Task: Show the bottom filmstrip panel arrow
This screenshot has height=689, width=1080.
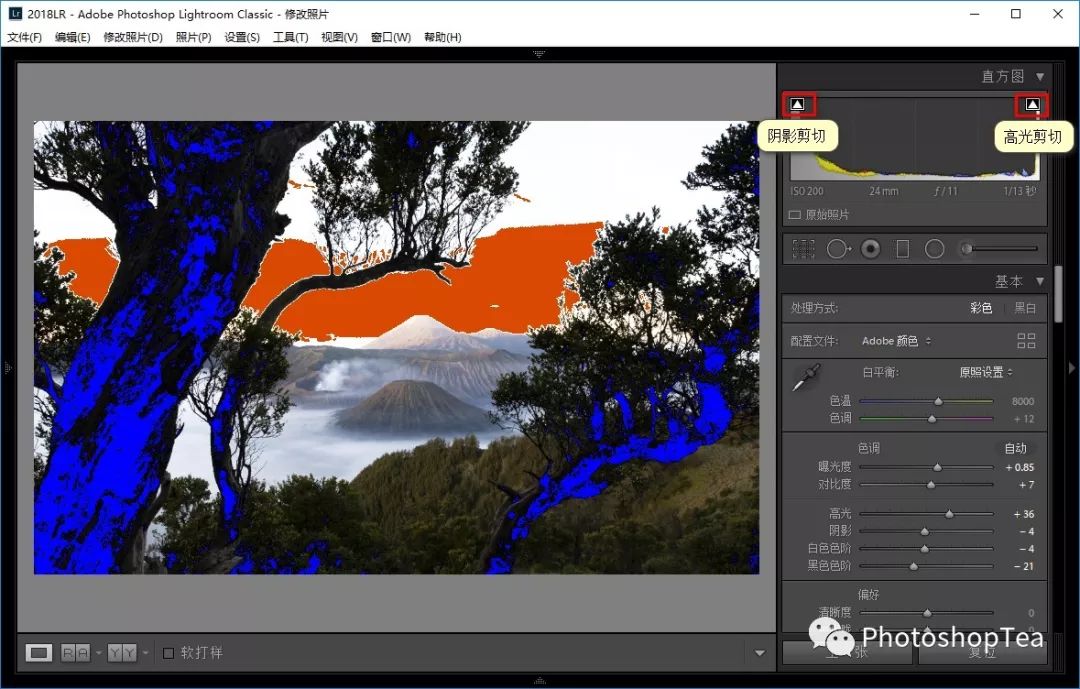Action: coord(539,681)
